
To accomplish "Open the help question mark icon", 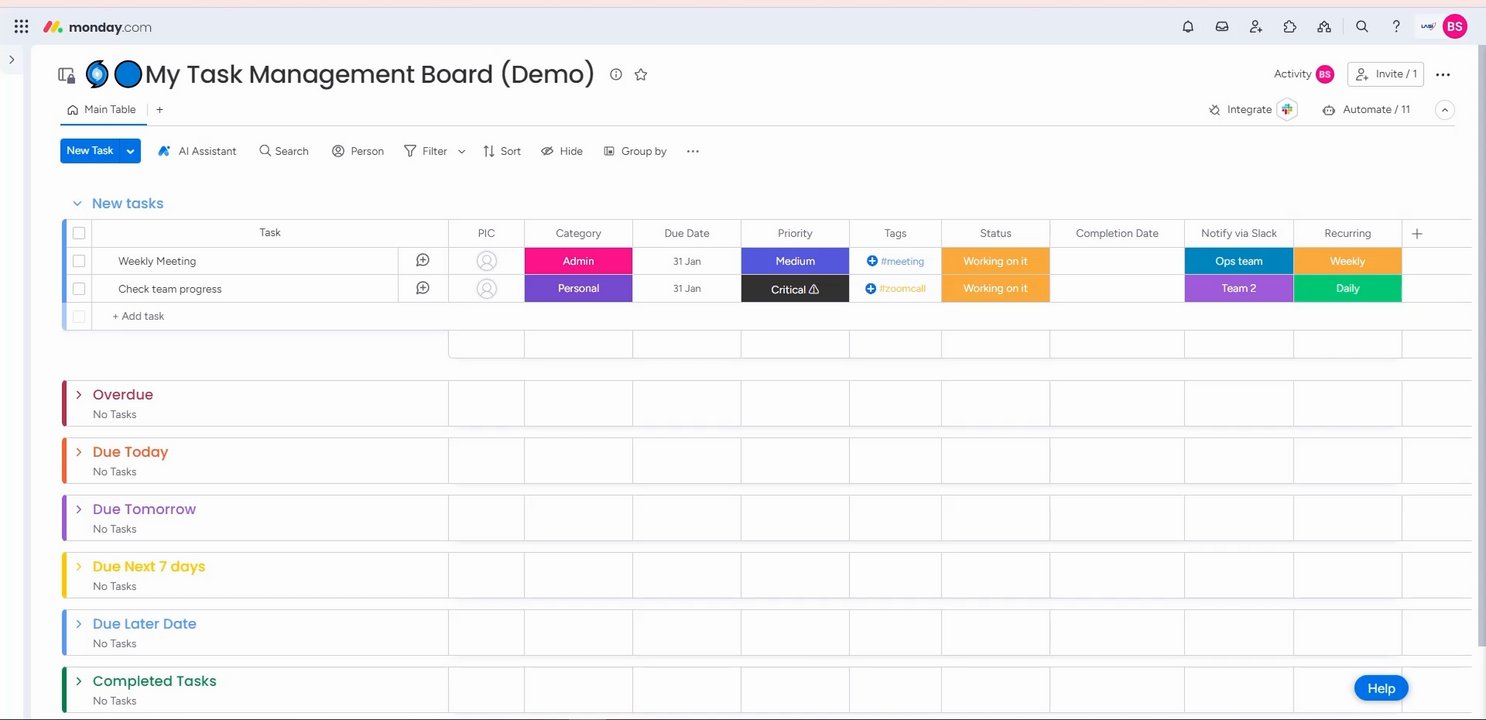I will tap(1396, 27).
